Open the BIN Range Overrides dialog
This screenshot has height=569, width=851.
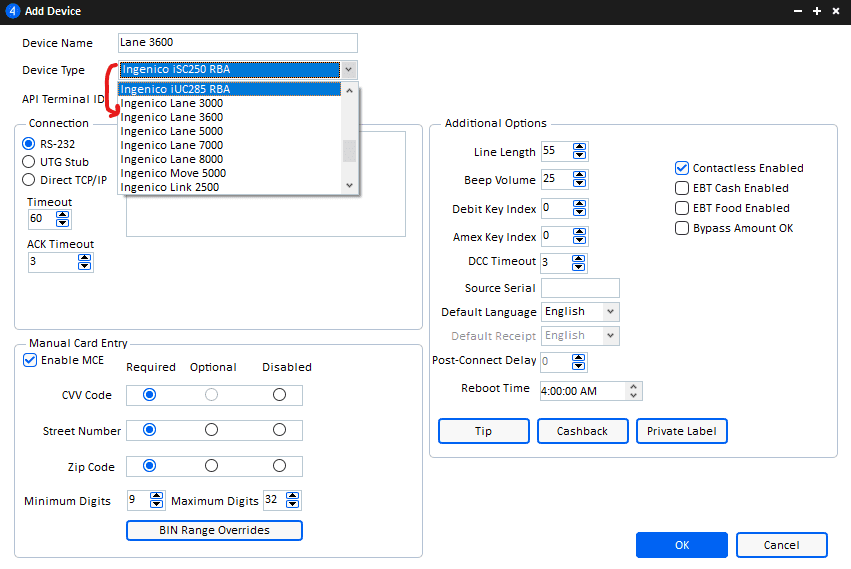(x=214, y=530)
